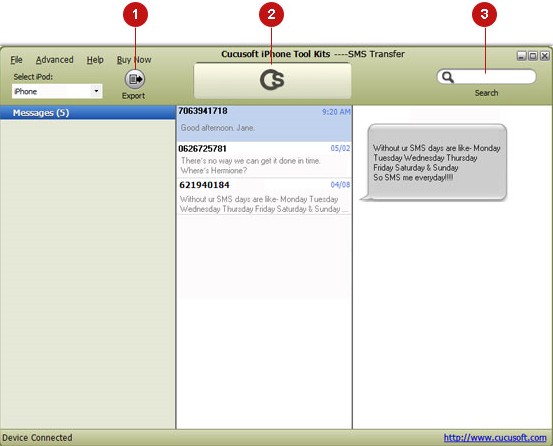
Task: Select Messages (5) in the left panel
Action: [x=88, y=113]
